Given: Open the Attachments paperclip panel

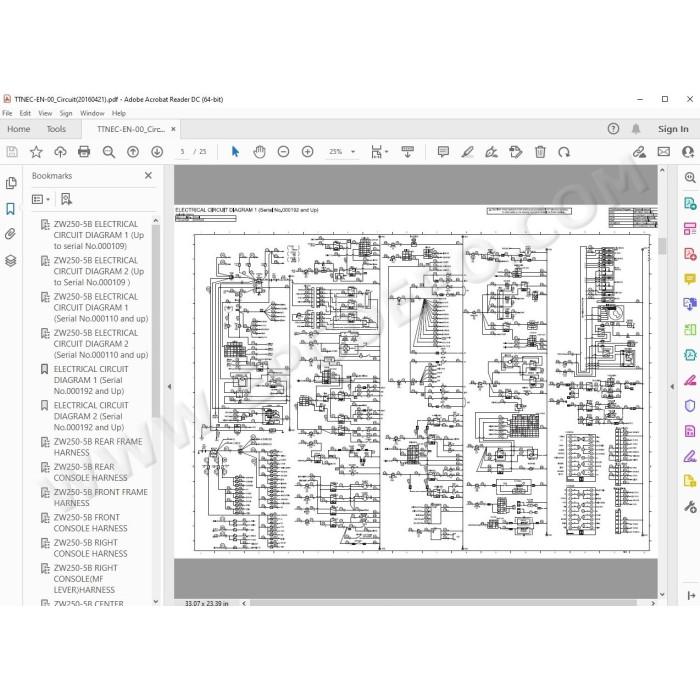Looking at the screenshot, I should click(11, 234).
